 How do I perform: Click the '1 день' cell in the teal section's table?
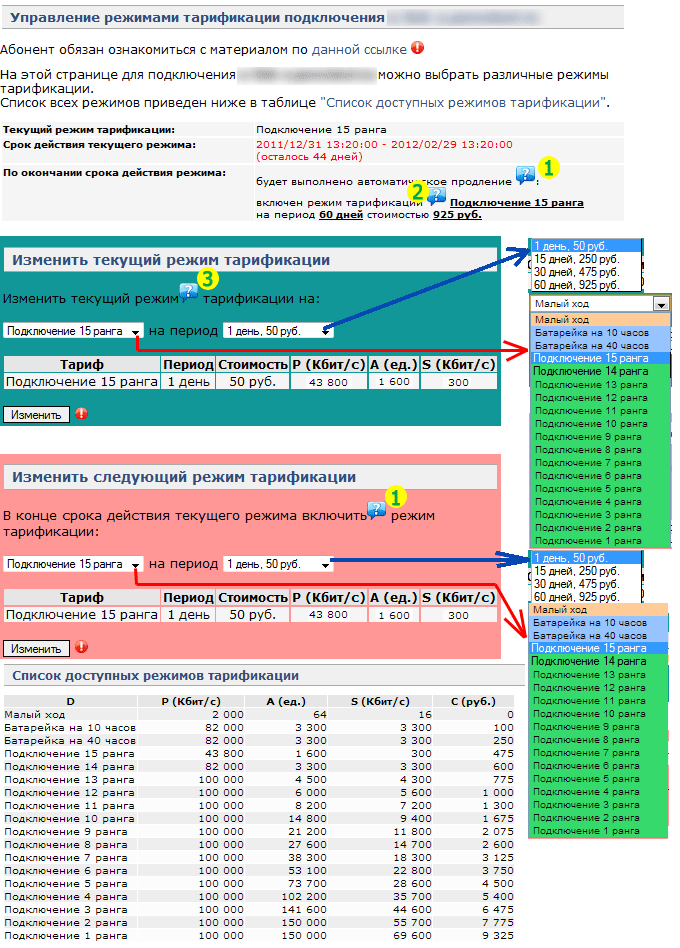[x=188, y=381]
